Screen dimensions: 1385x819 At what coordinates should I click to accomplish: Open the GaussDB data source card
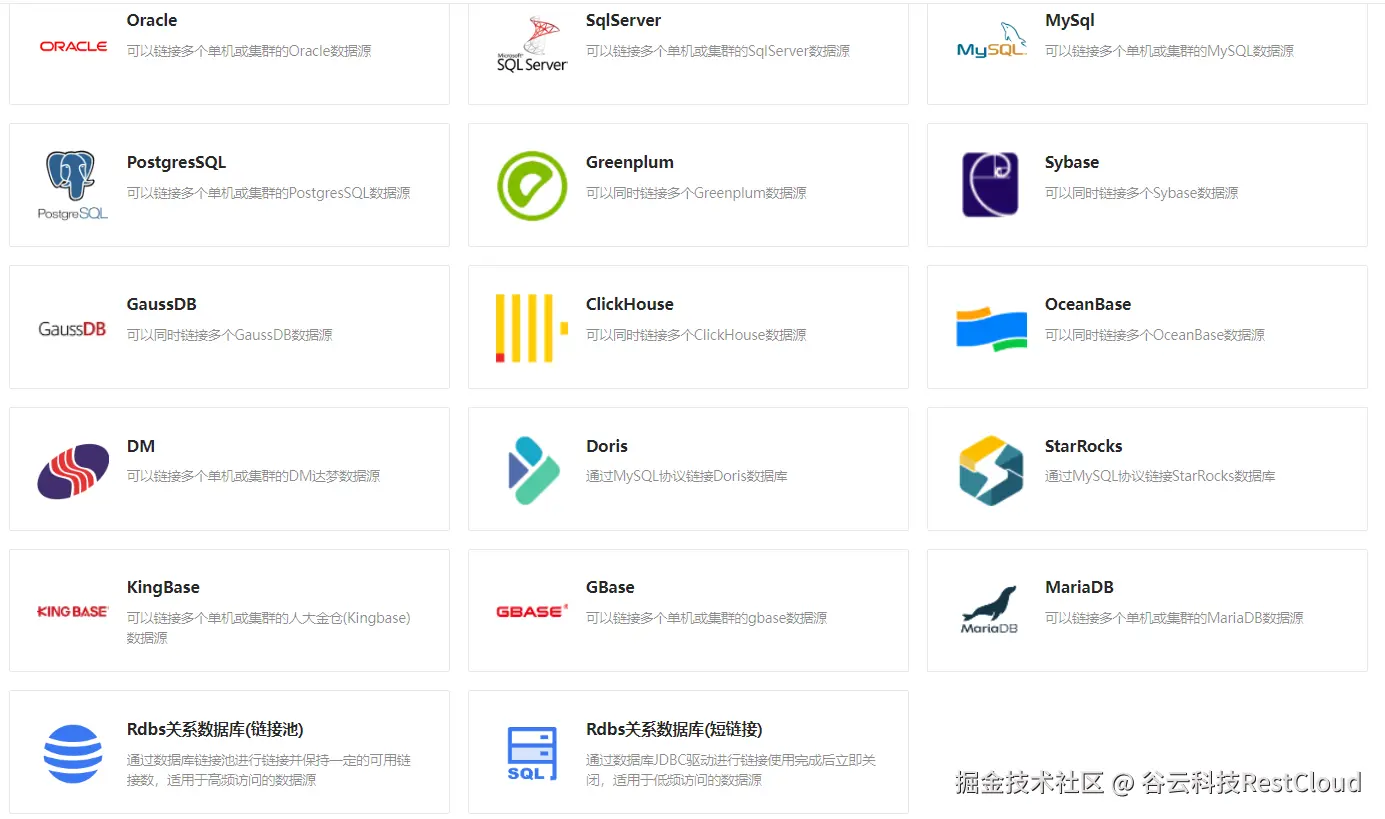pos(228,326)
